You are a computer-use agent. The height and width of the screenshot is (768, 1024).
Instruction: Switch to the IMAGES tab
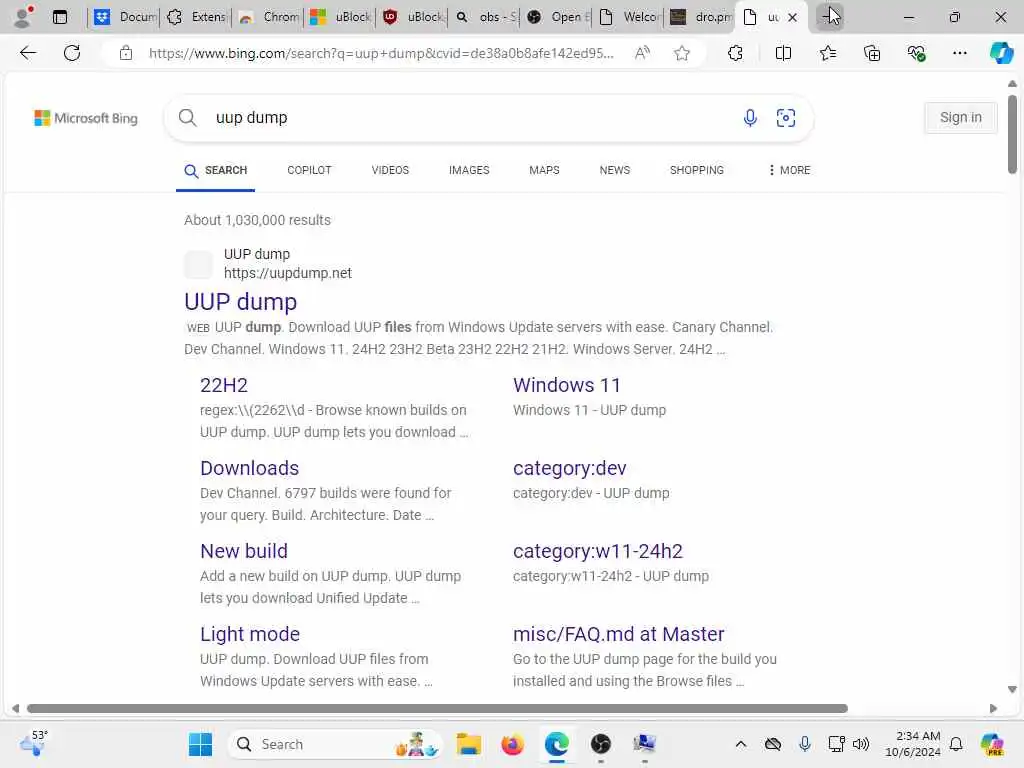tap(469, 170)
